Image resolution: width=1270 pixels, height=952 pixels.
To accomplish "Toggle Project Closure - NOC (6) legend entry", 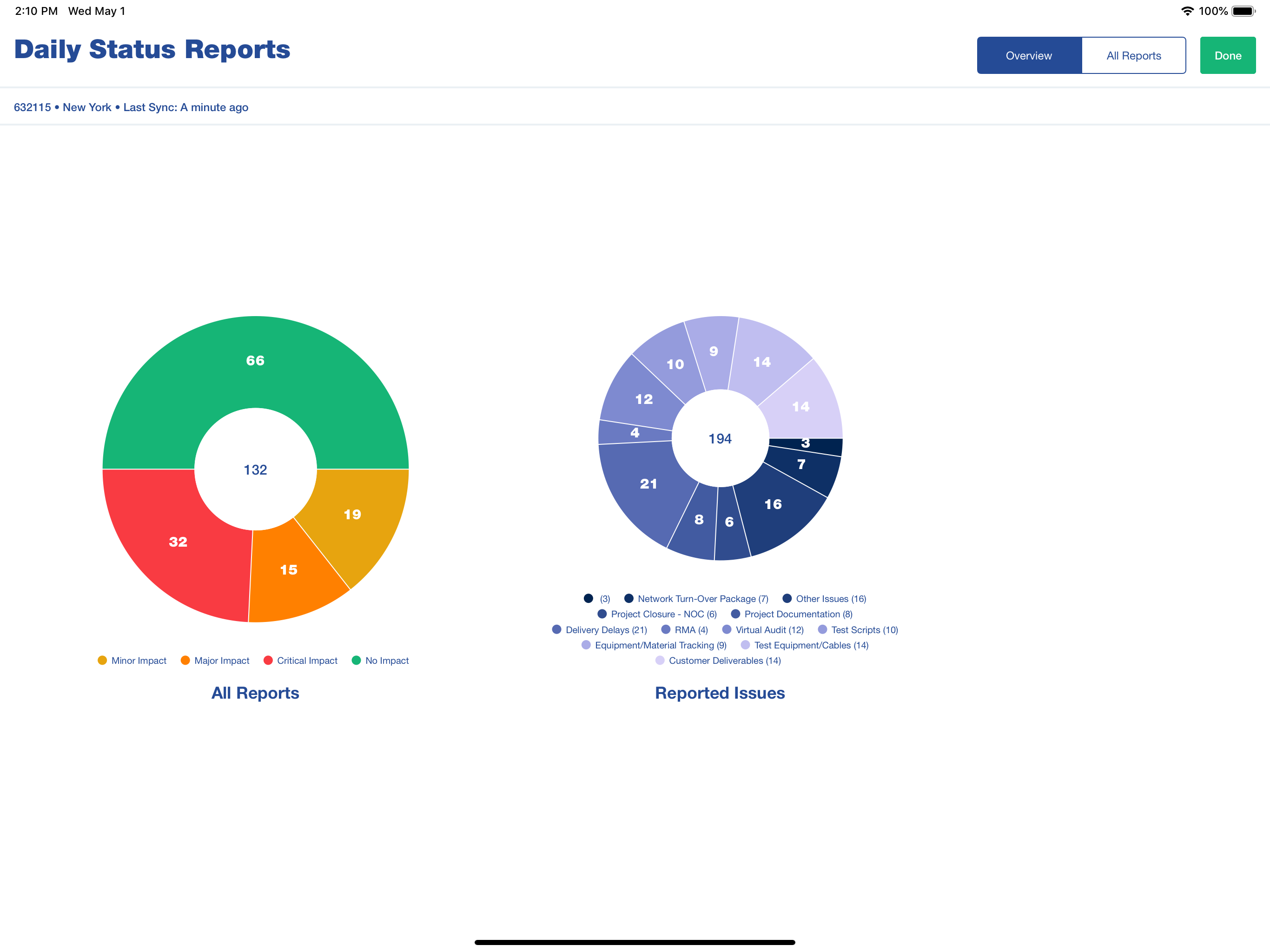I will point(657,614).
